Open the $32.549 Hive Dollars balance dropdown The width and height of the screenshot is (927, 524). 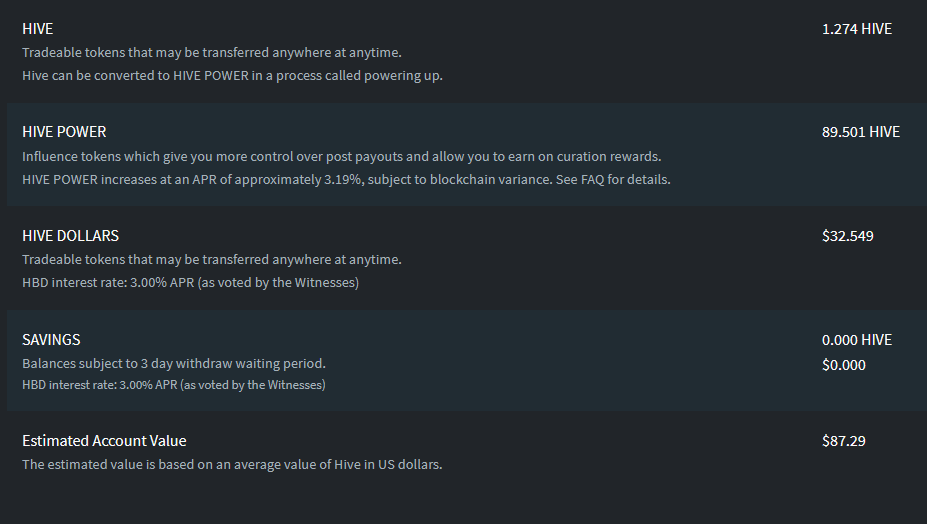(847, 236)
